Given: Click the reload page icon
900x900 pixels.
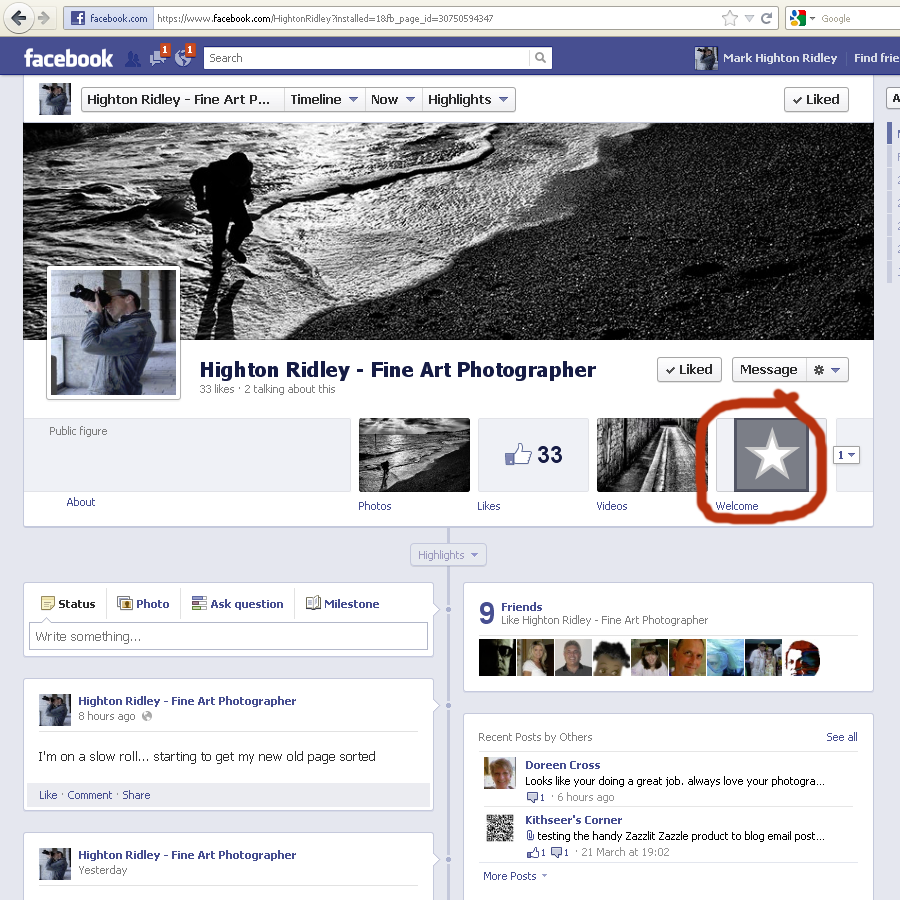Looking at the screenshot, I should tap(766, 18).
